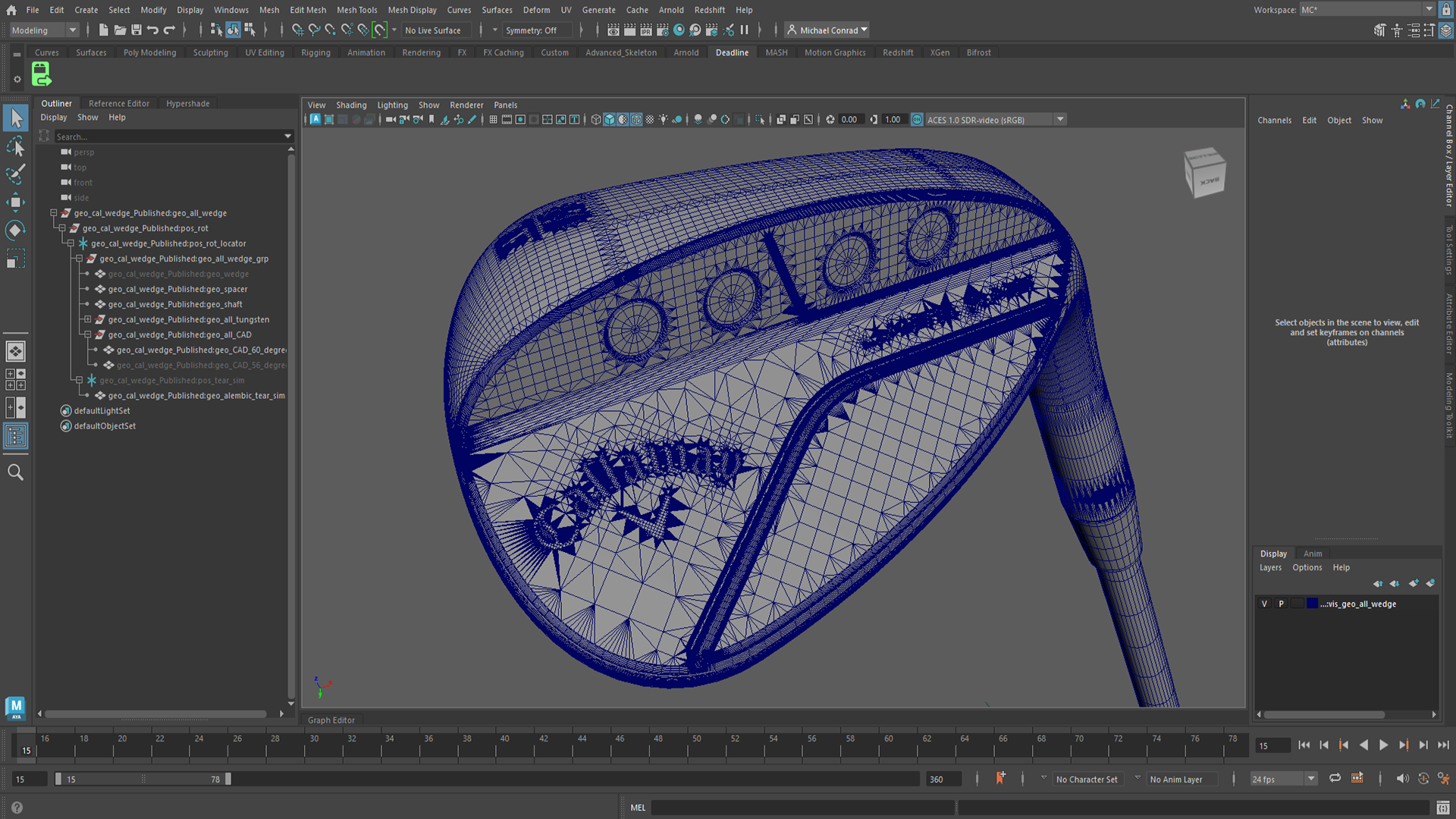Collapse the geo_all_CAD group in outliner
The image size is (1456, 819).
click(x=88, y=334)
